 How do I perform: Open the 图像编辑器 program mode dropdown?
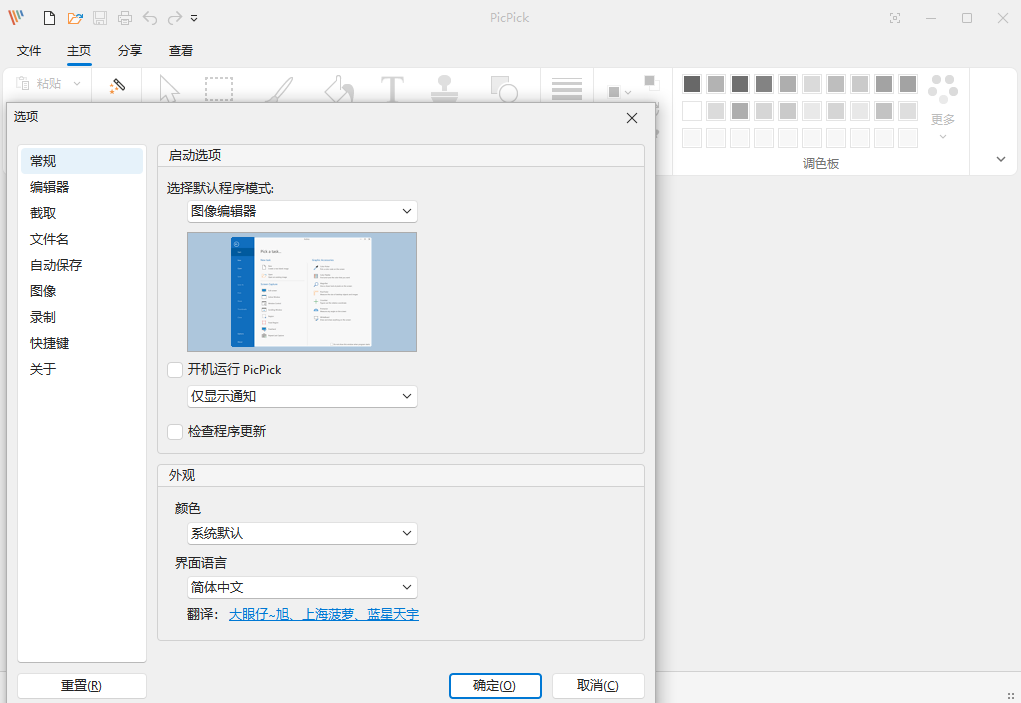[x=302, y=212]
